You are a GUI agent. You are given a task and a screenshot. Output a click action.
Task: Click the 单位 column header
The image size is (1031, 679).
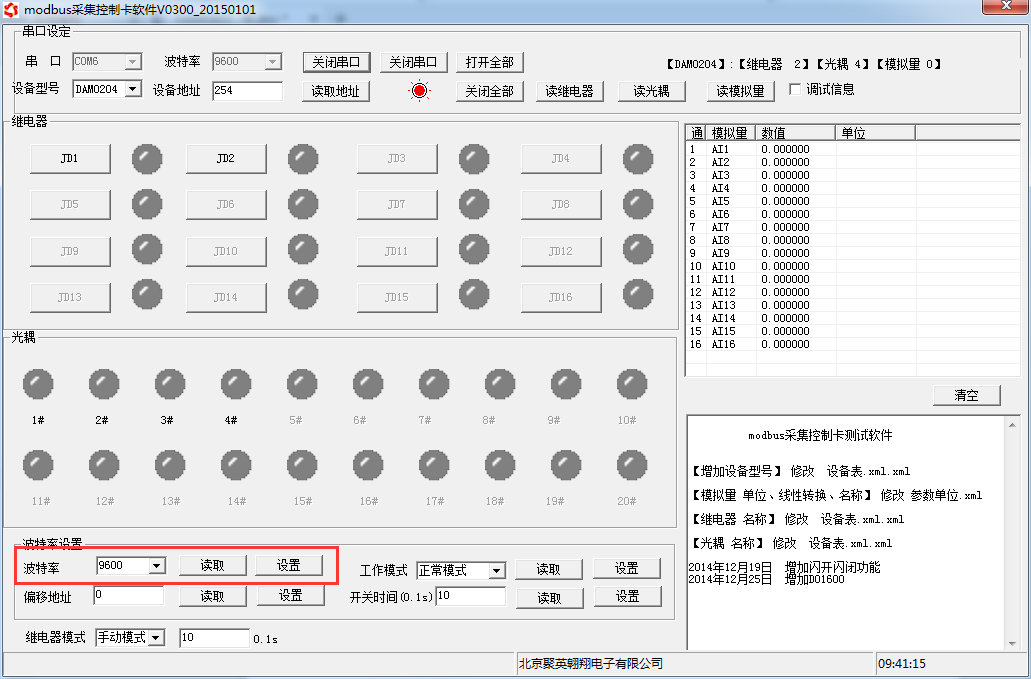pos(875,133)
